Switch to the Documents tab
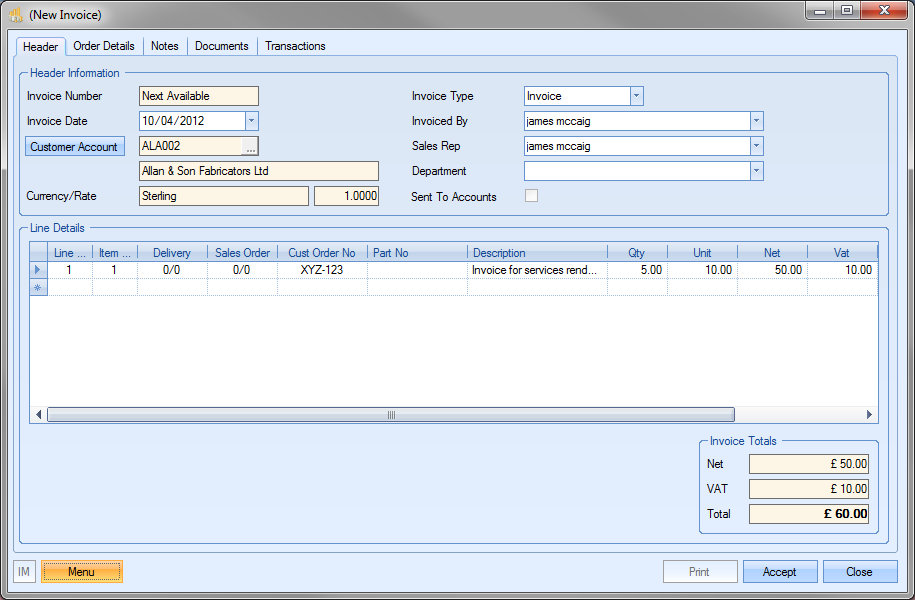The width and height of the screenshot is (915, 600). (221, 46)
